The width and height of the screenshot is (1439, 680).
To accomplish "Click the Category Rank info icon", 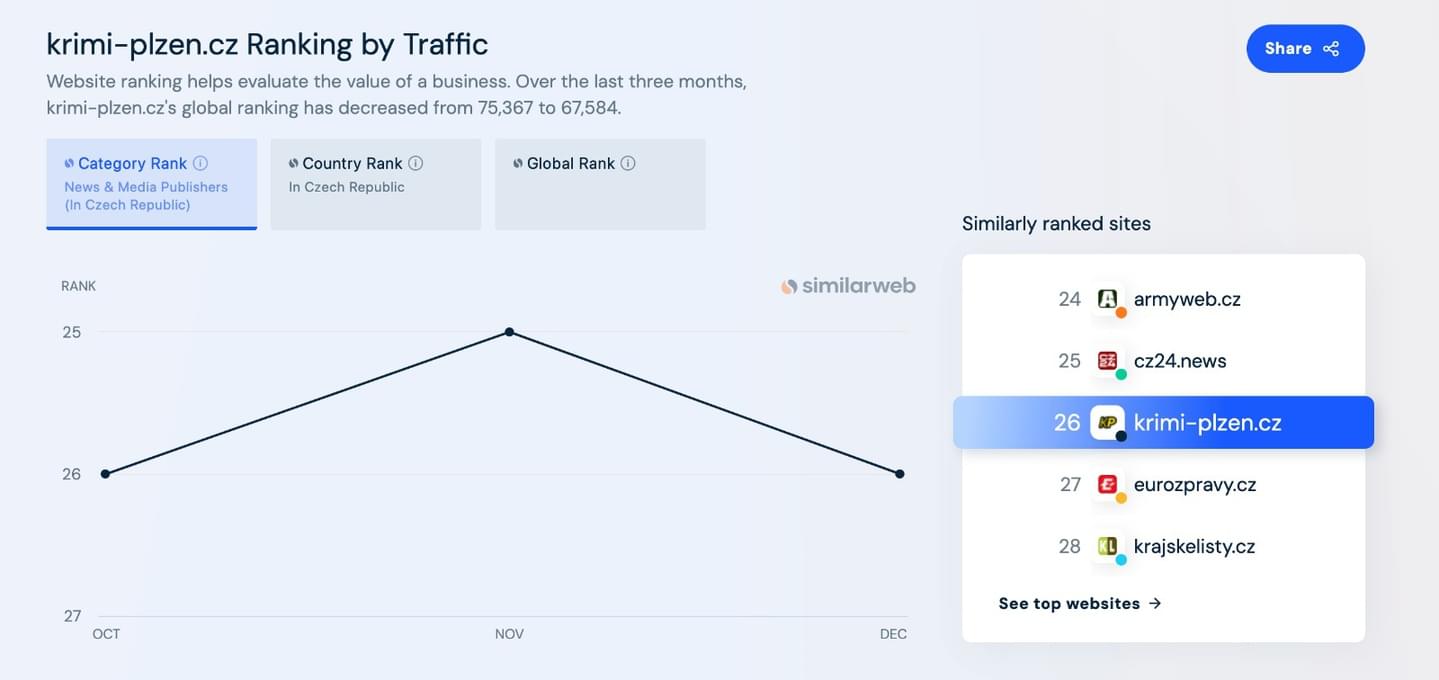I will coord(200,163).
